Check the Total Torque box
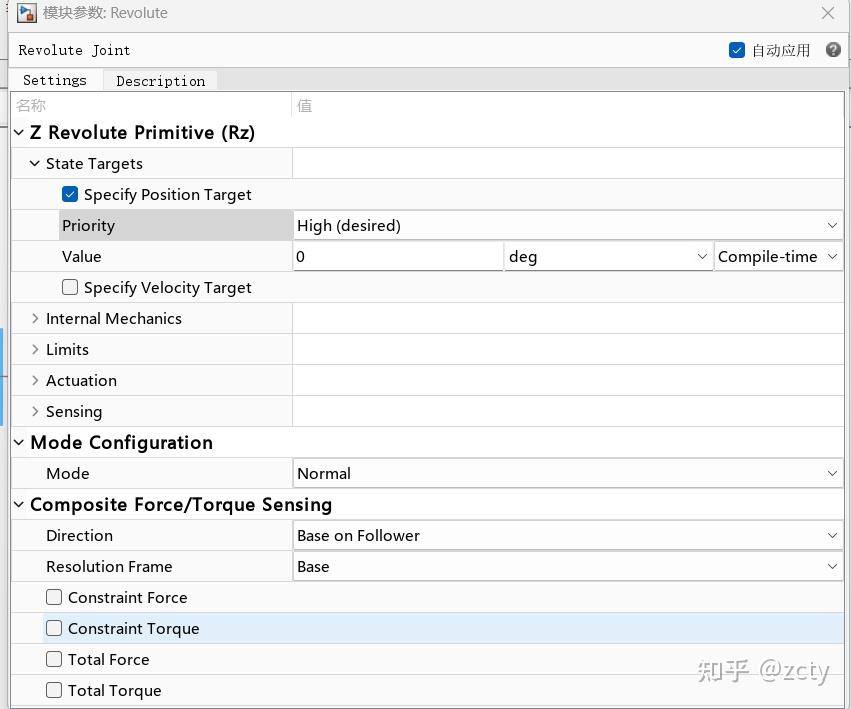Image resolution: width=851 pixels, height=709 pixels. (x=54, y=690)
